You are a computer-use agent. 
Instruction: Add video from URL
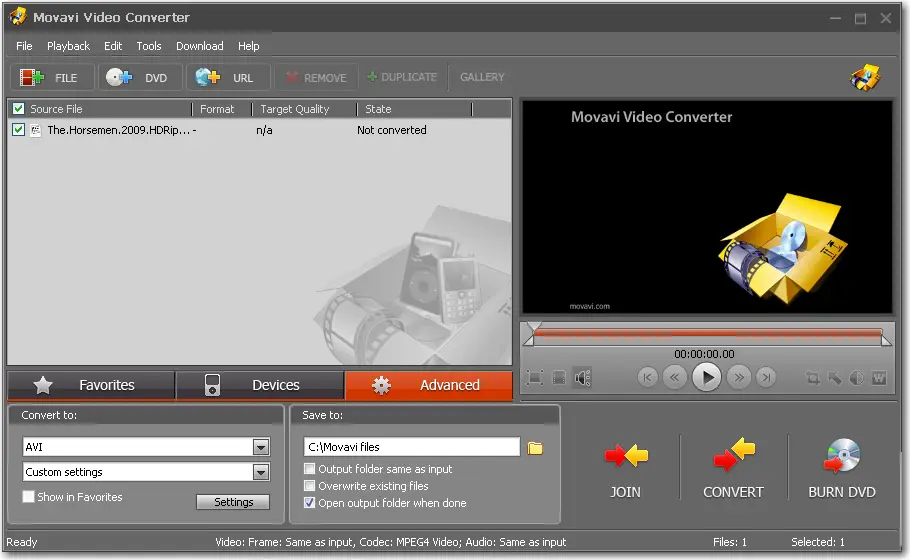(228, 77)
